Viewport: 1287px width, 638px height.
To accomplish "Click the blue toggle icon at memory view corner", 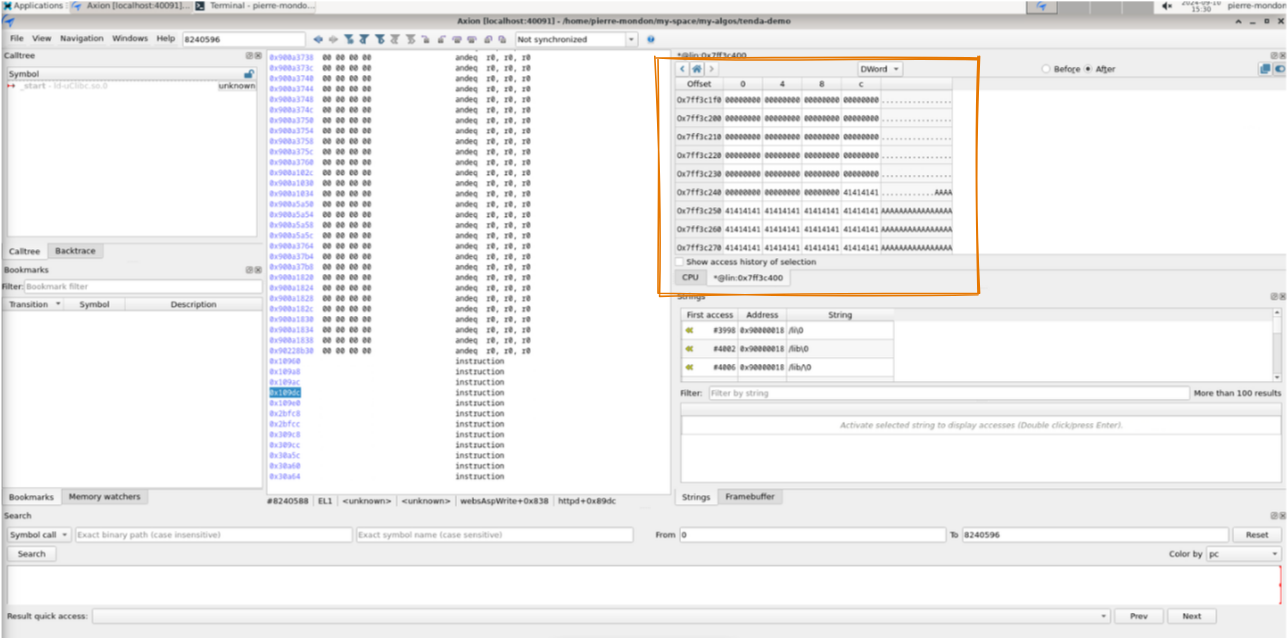I will pyautogui.click(x=1279, y=69).
